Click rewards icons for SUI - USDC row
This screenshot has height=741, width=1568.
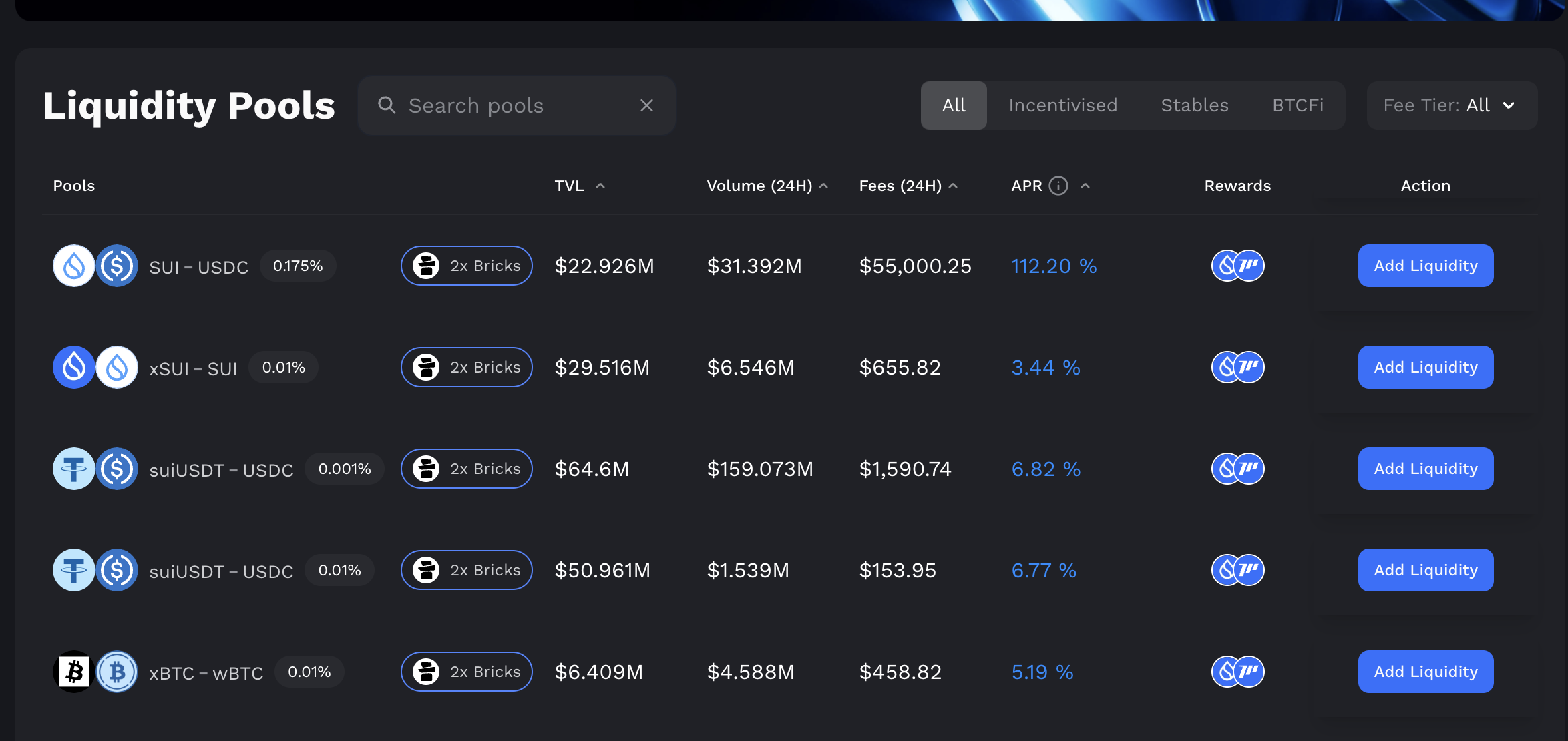coord(1237,266)
